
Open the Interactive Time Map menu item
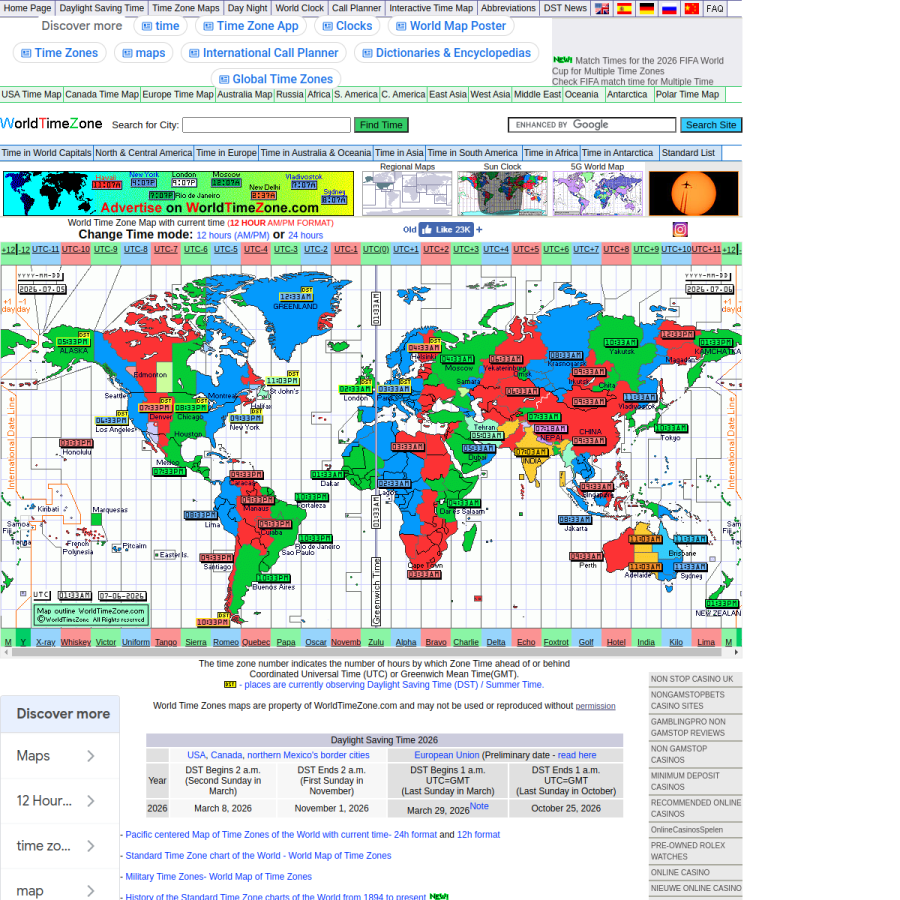pyautogui.click(x=431, y=8)
